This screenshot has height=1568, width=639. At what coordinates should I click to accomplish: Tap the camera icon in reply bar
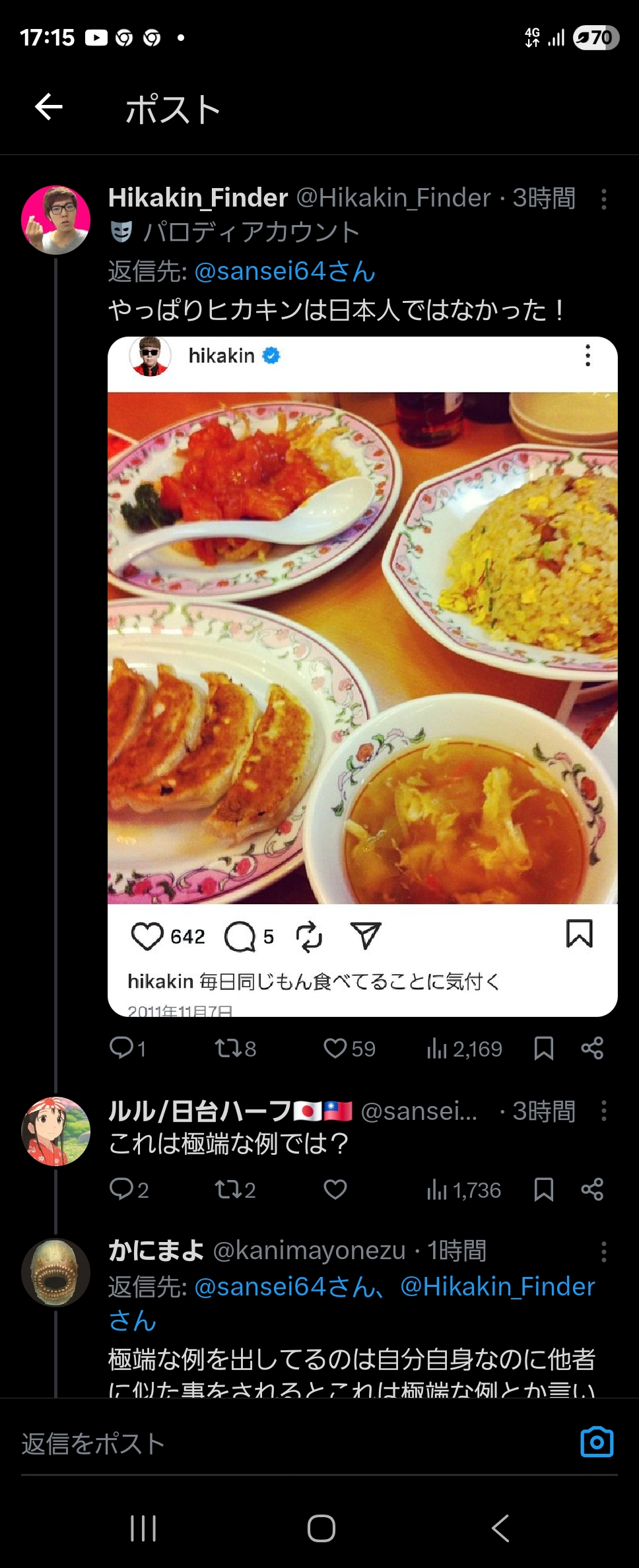point(597,1442)
